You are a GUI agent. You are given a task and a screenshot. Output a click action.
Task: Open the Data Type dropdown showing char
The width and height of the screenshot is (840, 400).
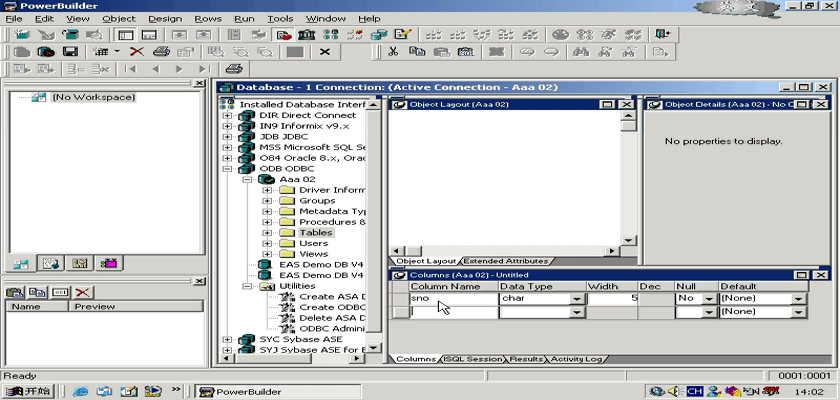pyautogui.click(x=576, y=299)
